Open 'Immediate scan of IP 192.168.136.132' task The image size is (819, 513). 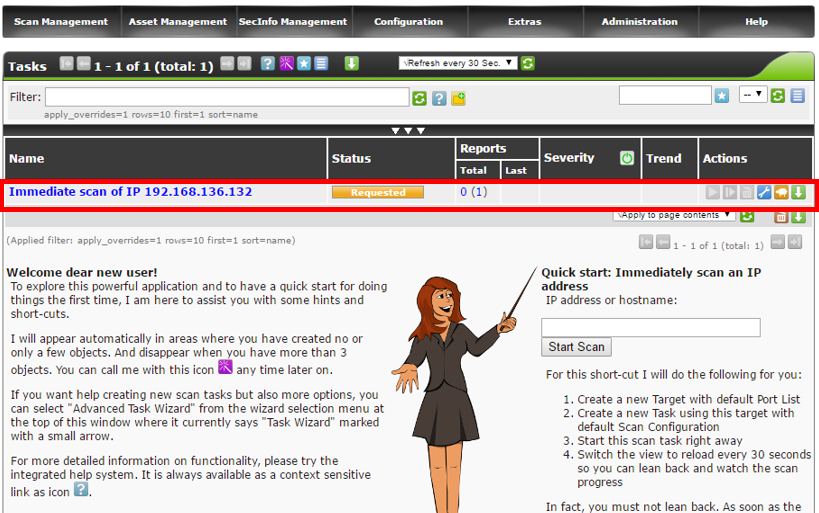(x=130, y=192)
